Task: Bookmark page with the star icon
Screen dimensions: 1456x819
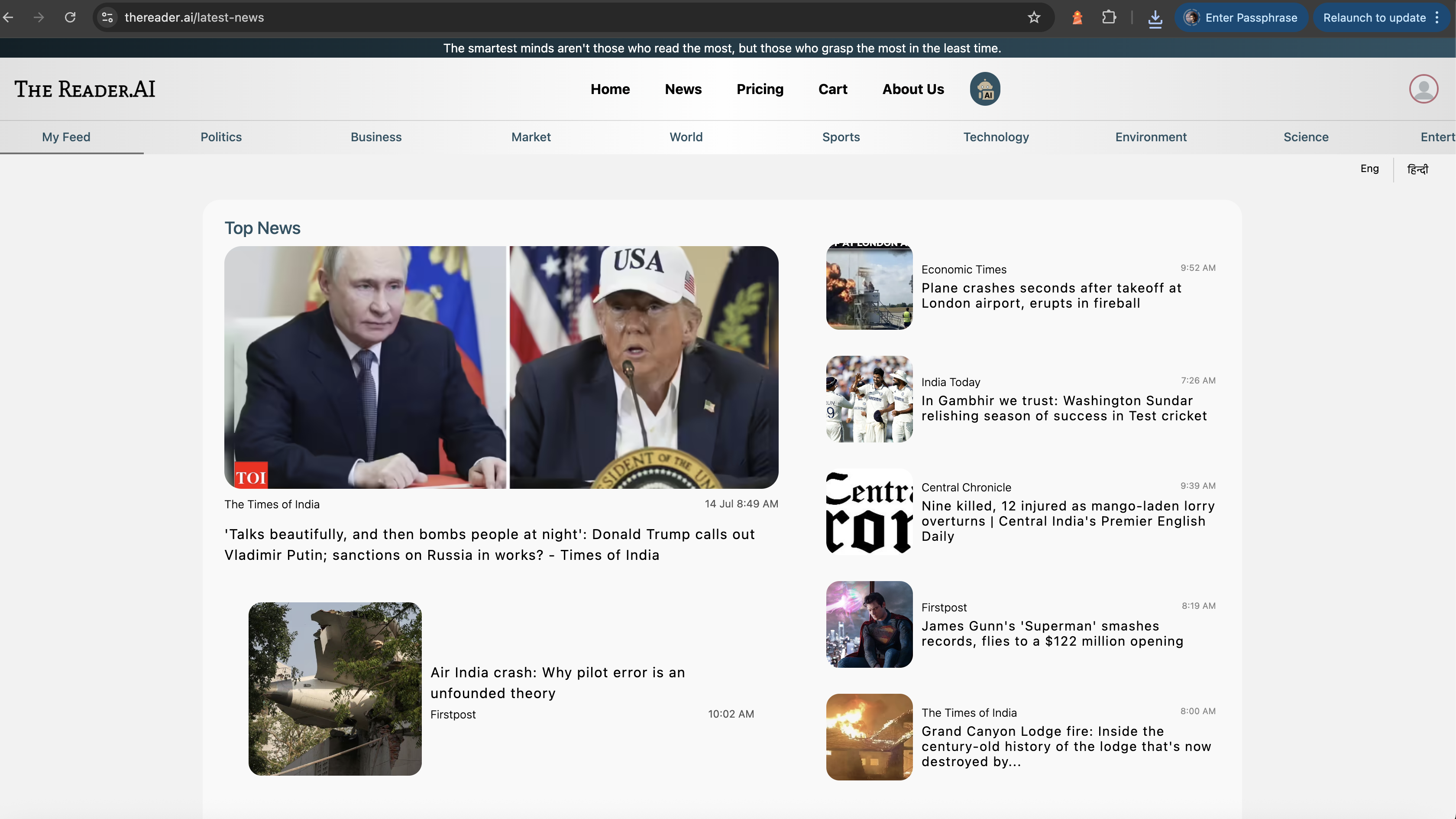Action: click(1034, 17)
